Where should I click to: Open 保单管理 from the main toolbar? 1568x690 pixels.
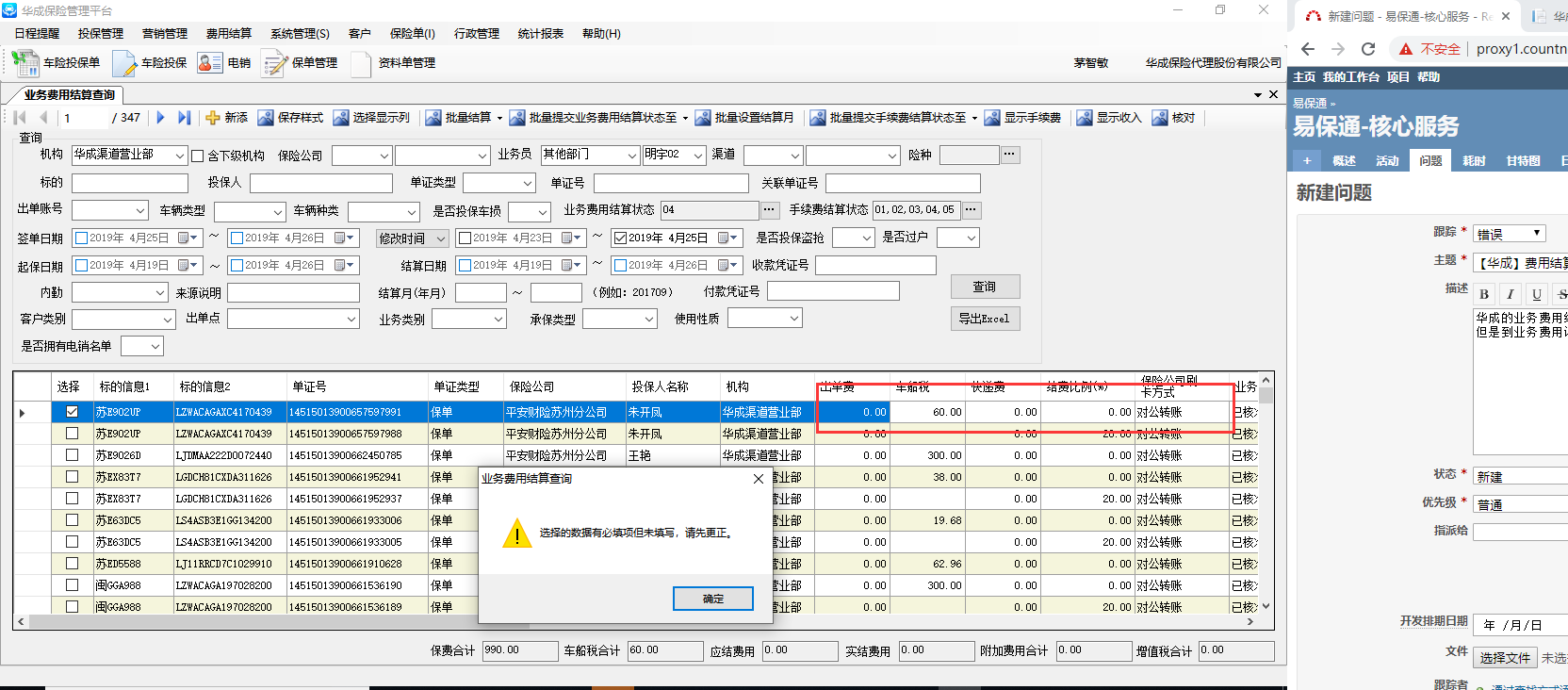click(x=274, y=63)
